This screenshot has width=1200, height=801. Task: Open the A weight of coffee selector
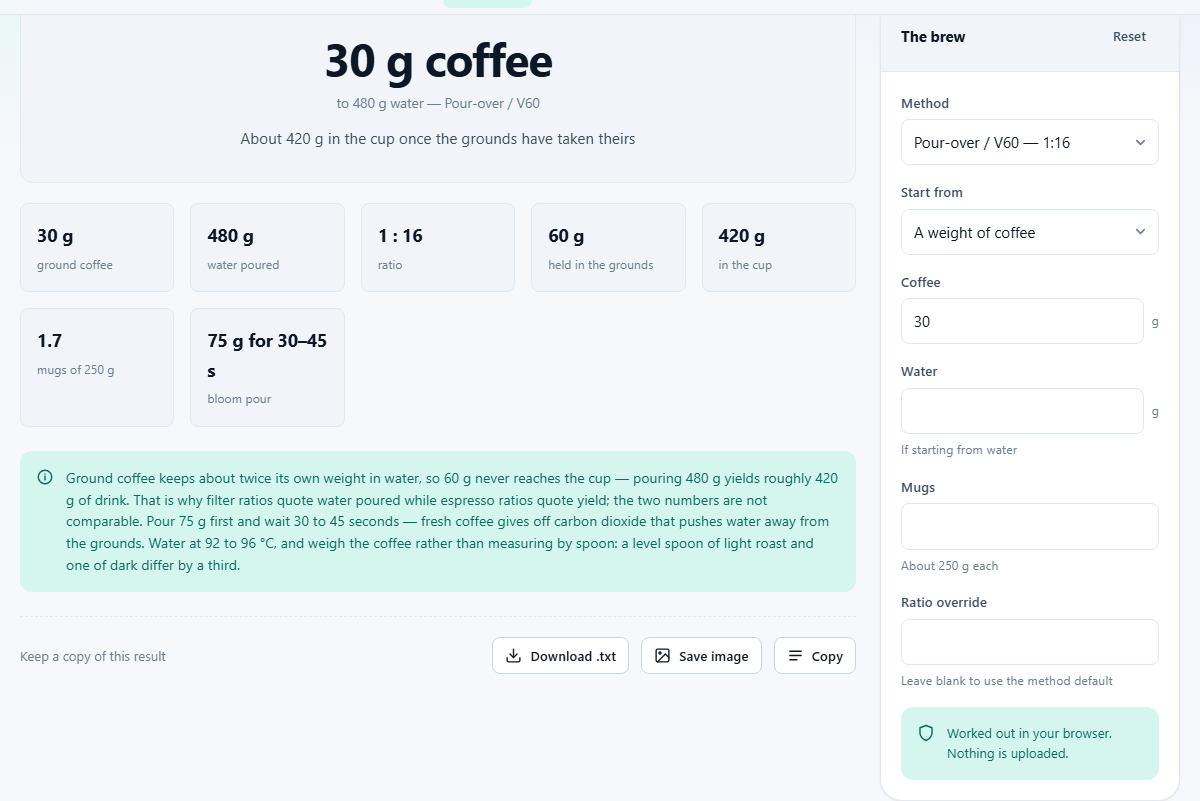(1030, 232)
